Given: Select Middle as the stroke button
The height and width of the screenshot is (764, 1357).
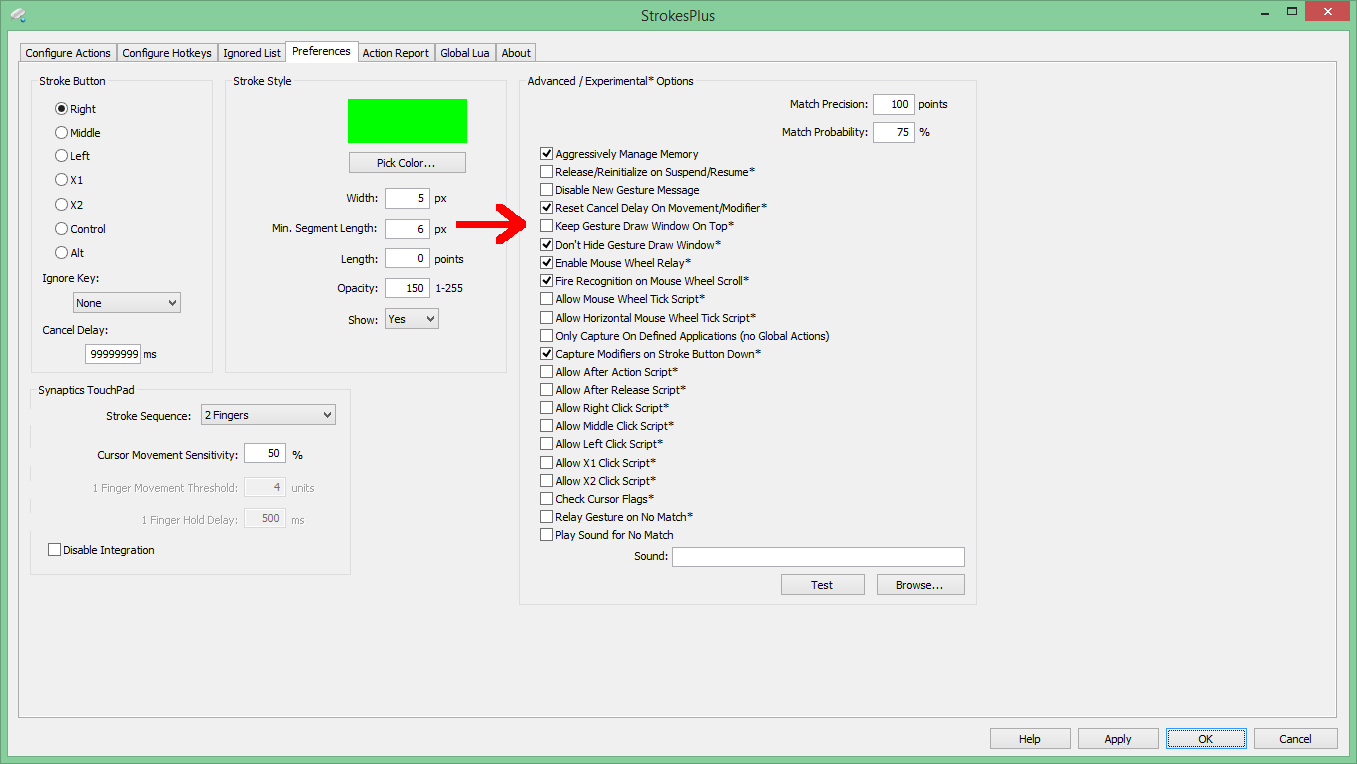Looking at the screenshot, I should click(x=61, y=133).
